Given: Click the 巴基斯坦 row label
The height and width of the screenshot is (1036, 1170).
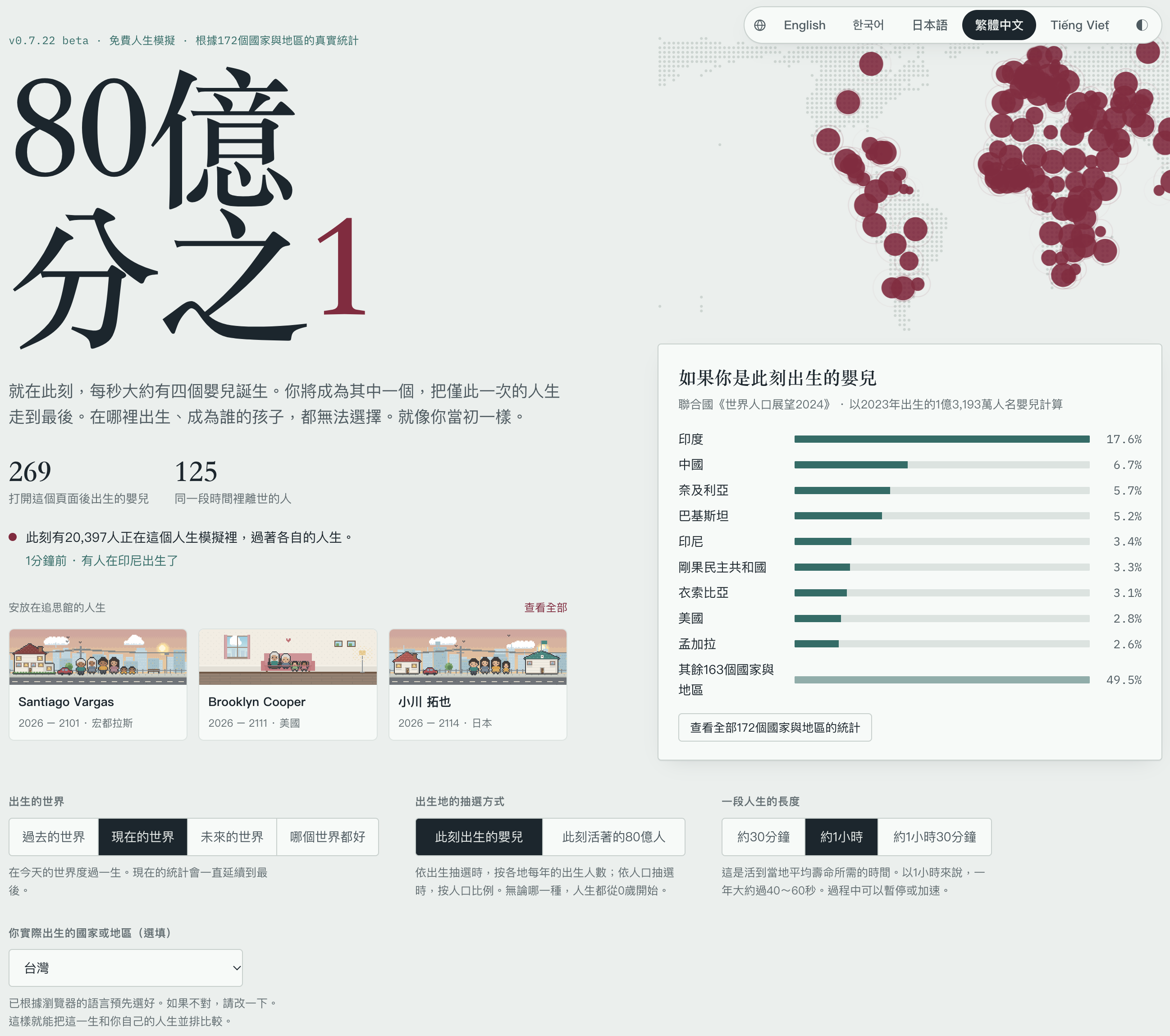Looking at the screenshot, I should point(704,516).
